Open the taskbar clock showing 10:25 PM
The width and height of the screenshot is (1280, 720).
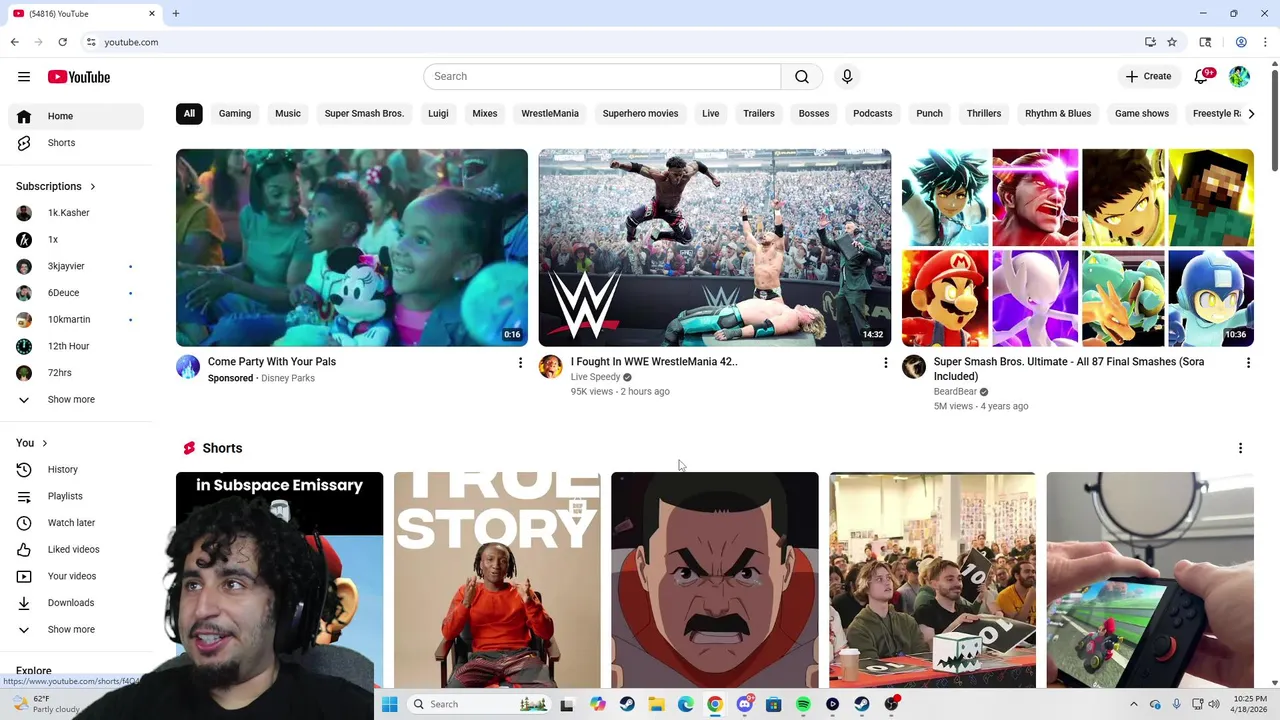point(1249,704)
